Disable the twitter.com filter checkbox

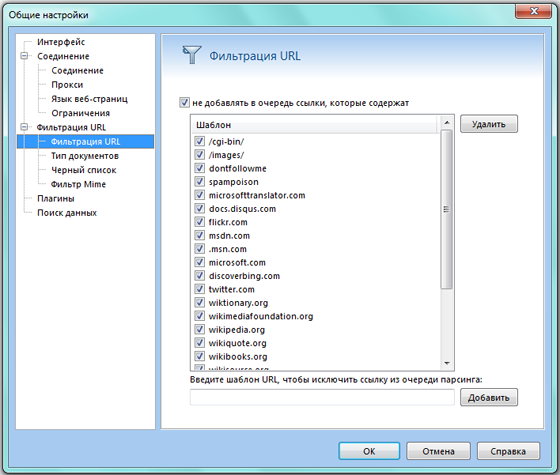199,289
